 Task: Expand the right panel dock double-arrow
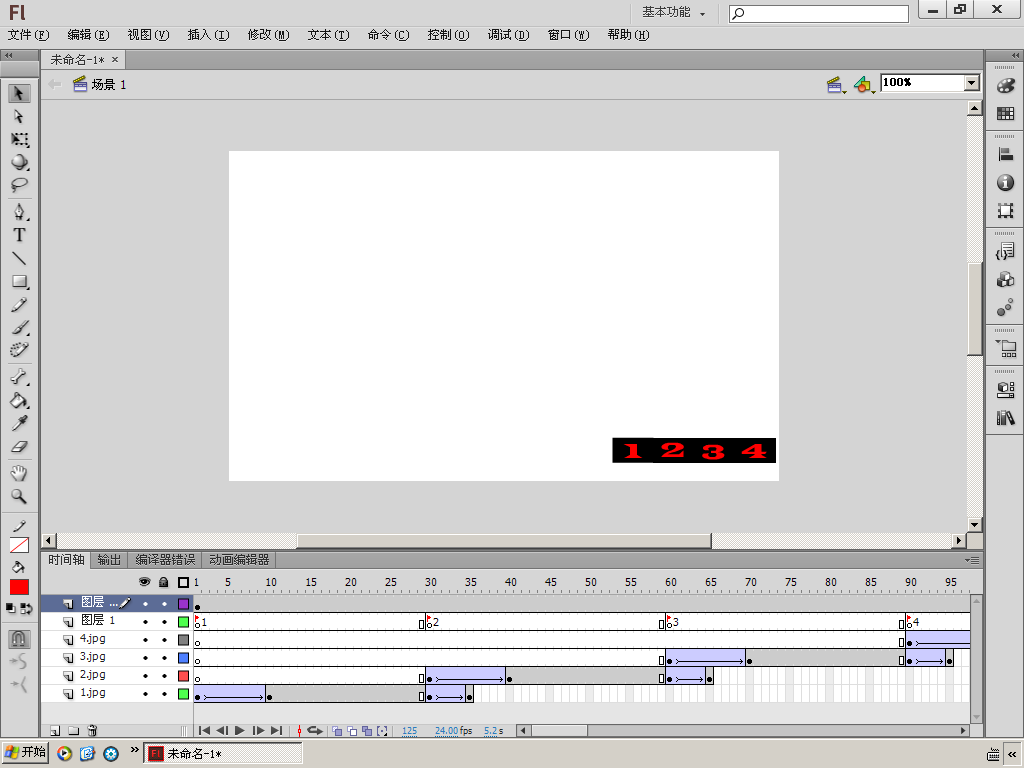[x=1015, y=56]
